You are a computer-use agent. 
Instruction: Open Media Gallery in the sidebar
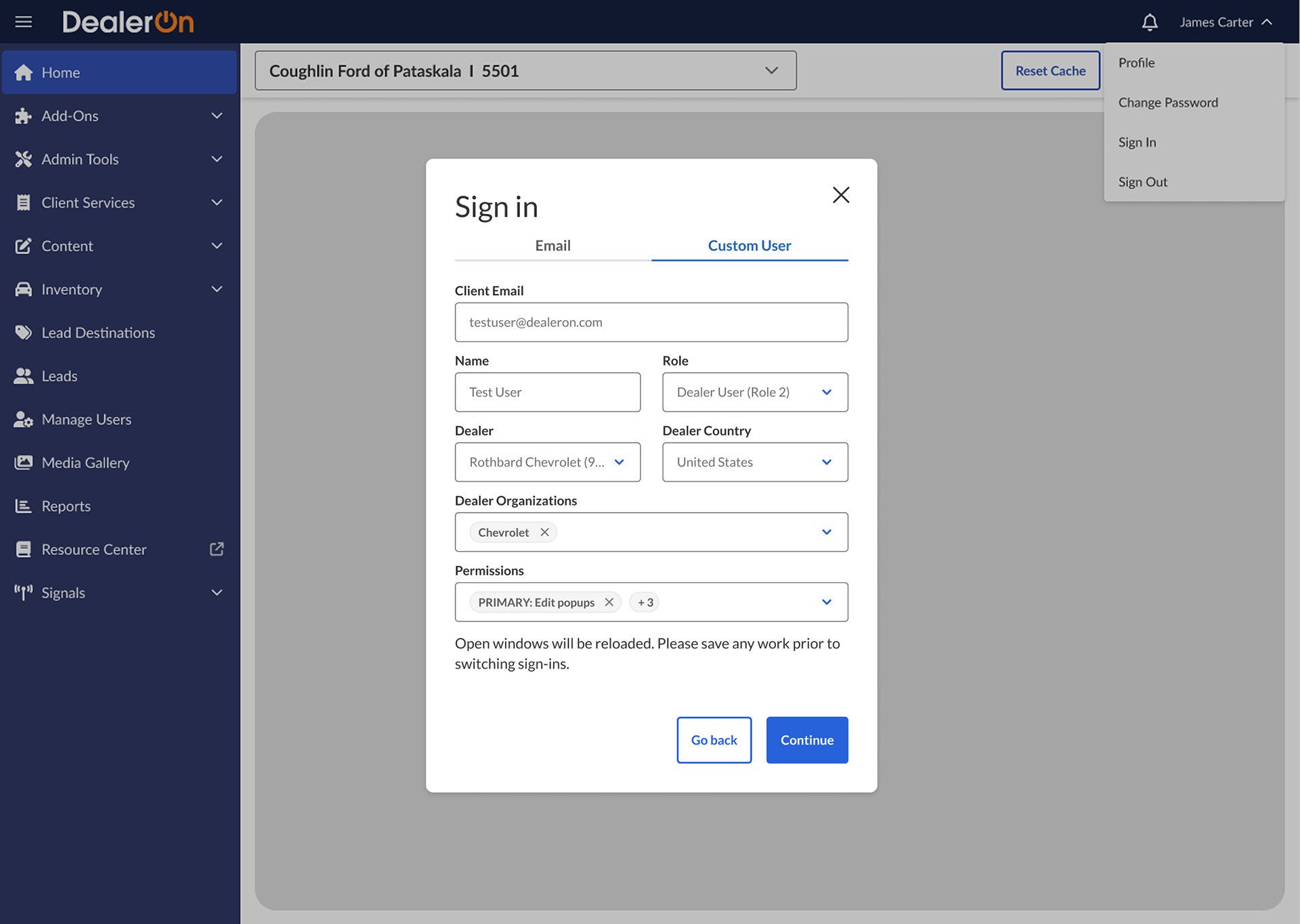coord(119,462)
